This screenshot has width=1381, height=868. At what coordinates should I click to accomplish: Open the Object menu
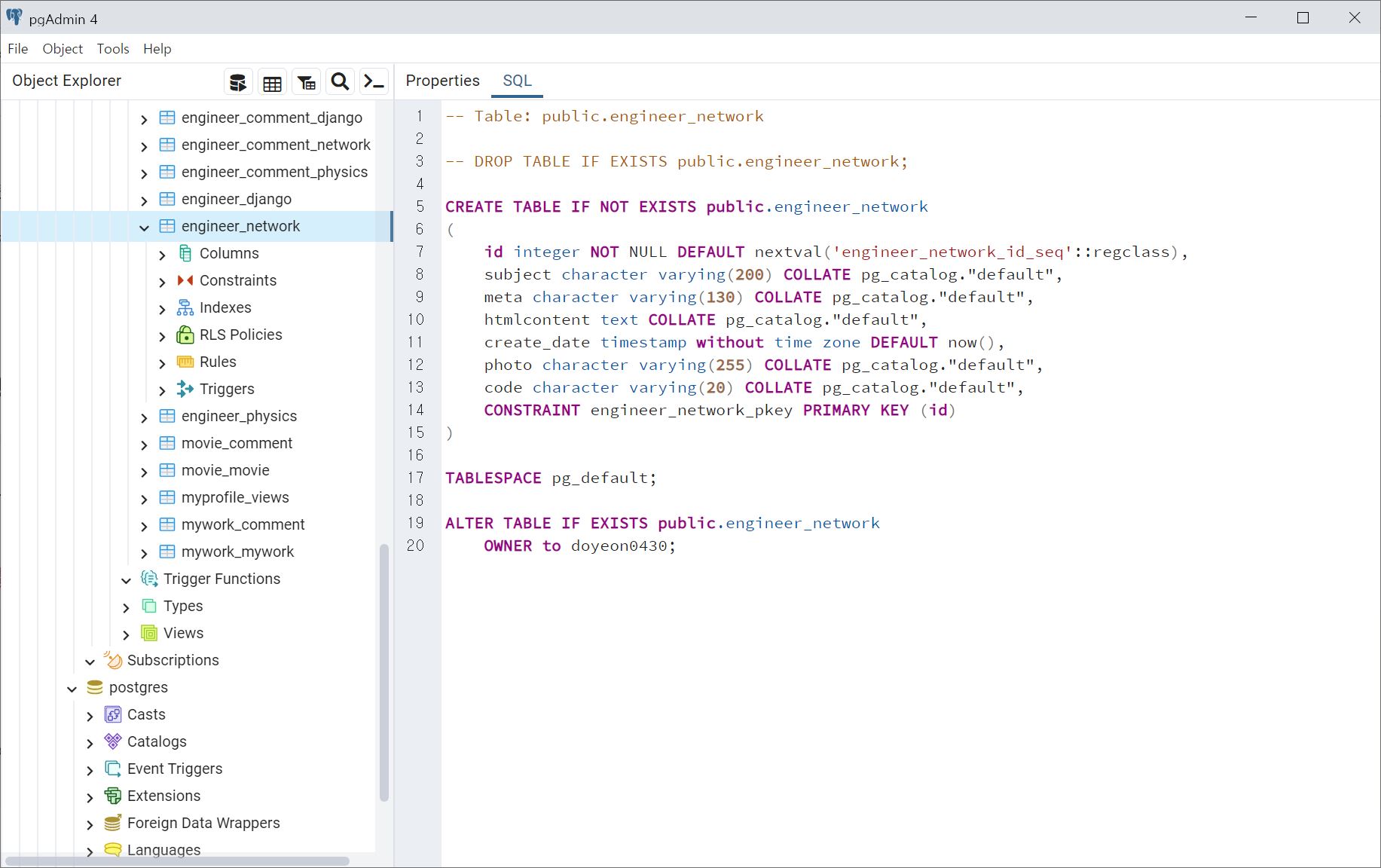click(x=63, y=49)
